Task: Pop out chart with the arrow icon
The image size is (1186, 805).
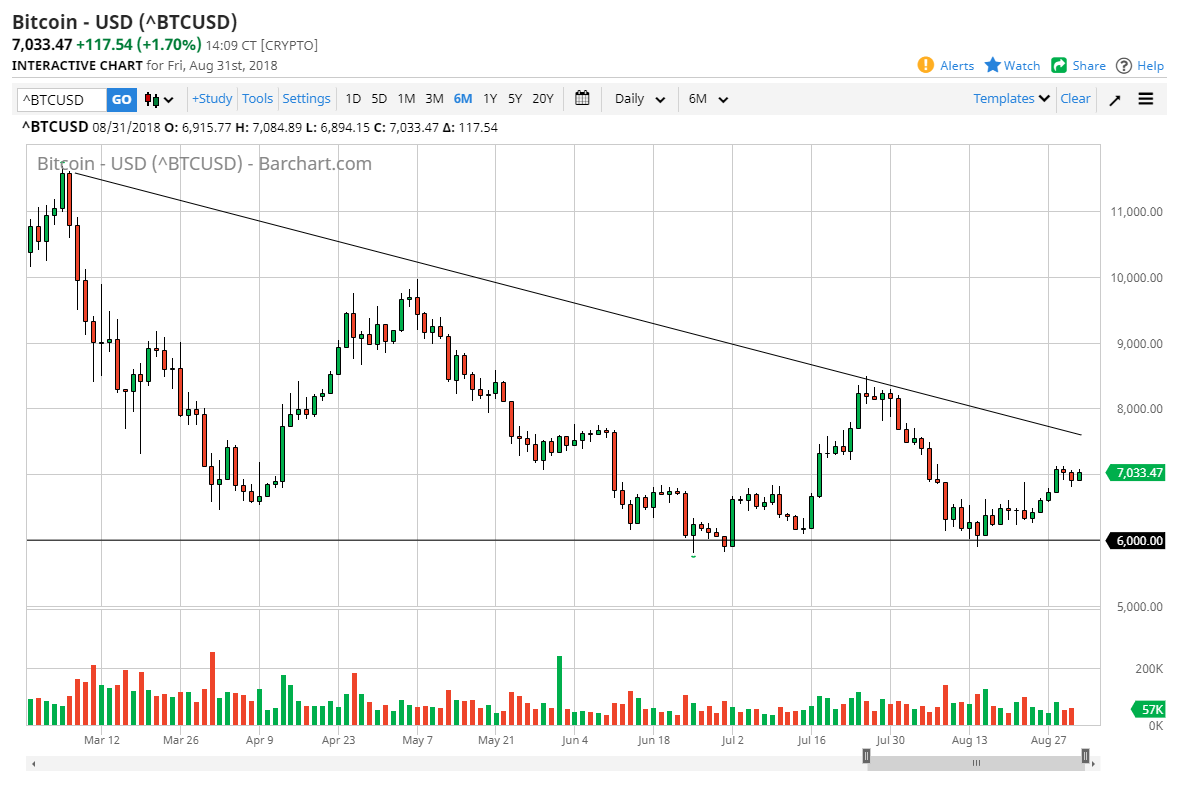Action: tap(1114, 99)
